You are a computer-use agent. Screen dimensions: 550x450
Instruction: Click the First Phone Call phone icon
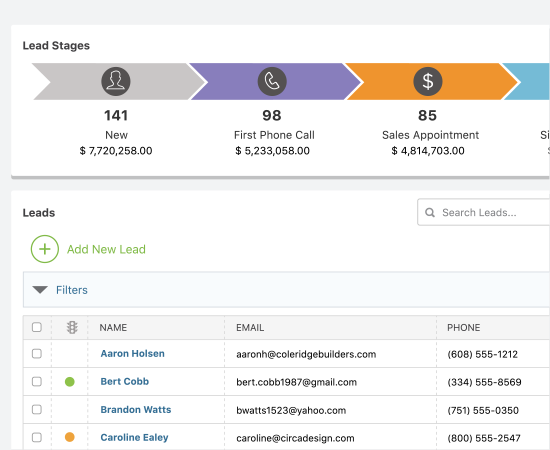click(272, 81)
